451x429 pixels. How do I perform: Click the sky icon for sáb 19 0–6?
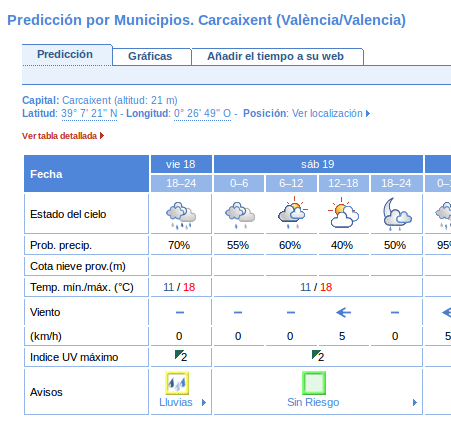coord(240,215)
